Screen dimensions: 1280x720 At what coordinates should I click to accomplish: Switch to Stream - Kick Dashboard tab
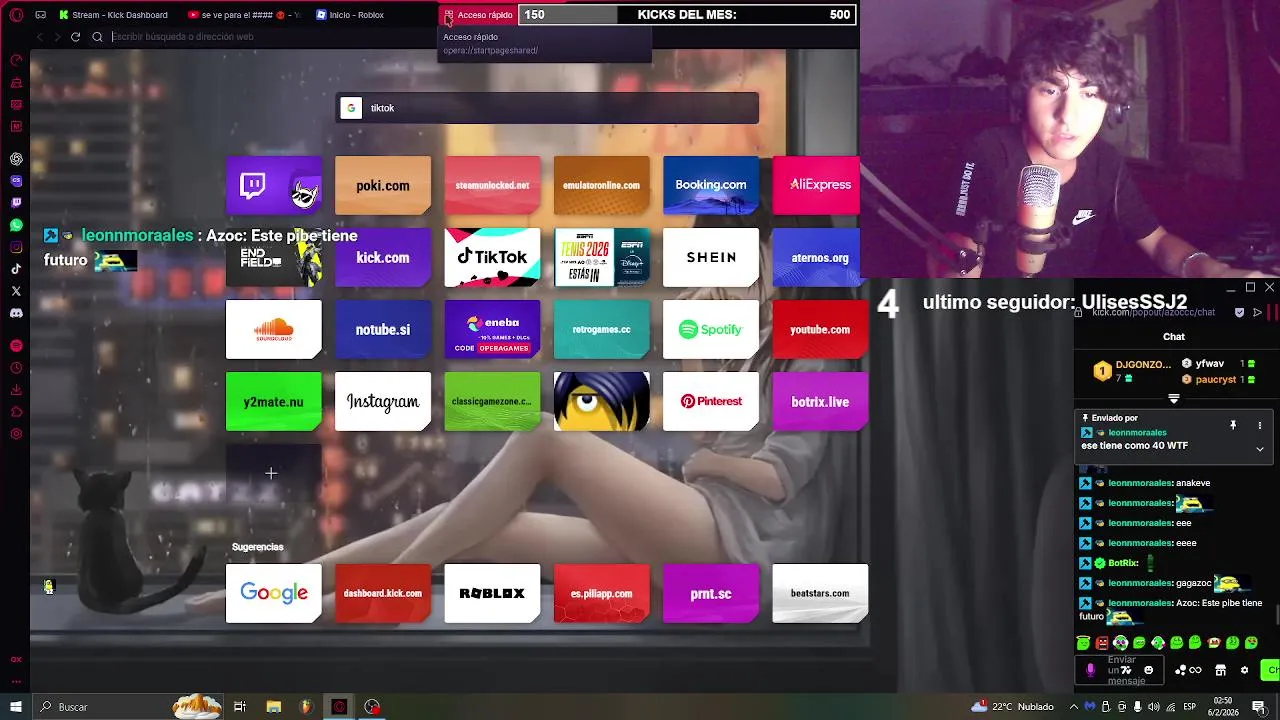click(x=114, y=15)
